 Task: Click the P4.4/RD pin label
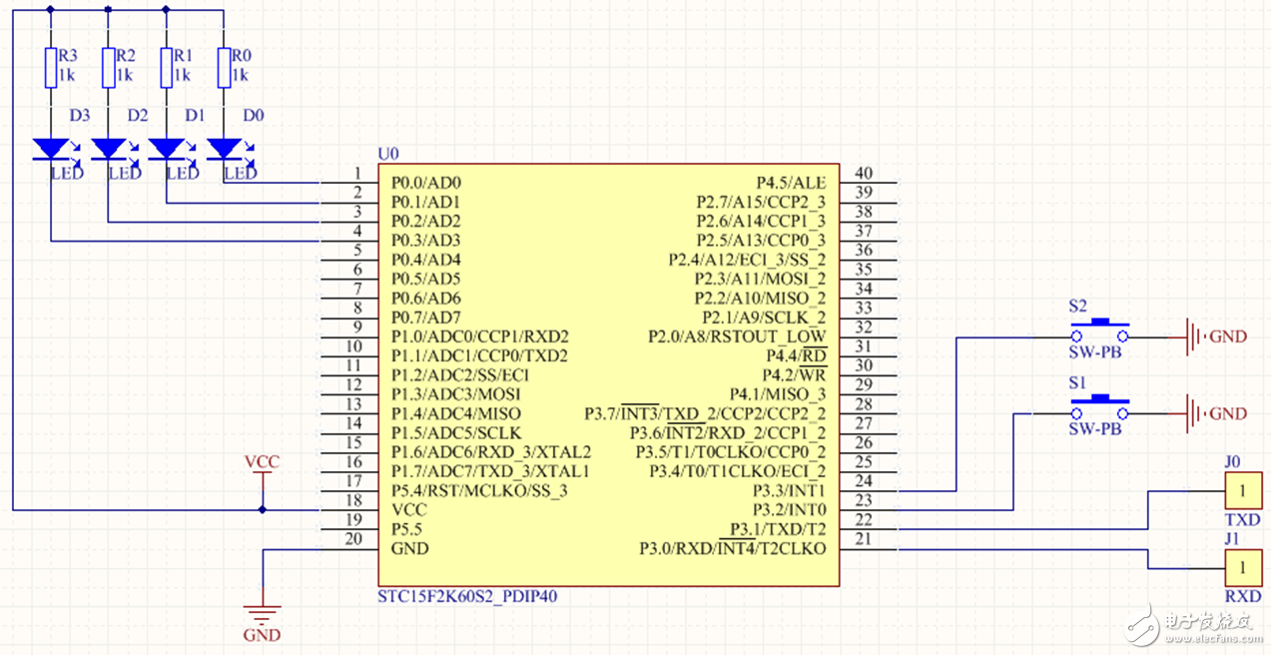coord(796,356)
